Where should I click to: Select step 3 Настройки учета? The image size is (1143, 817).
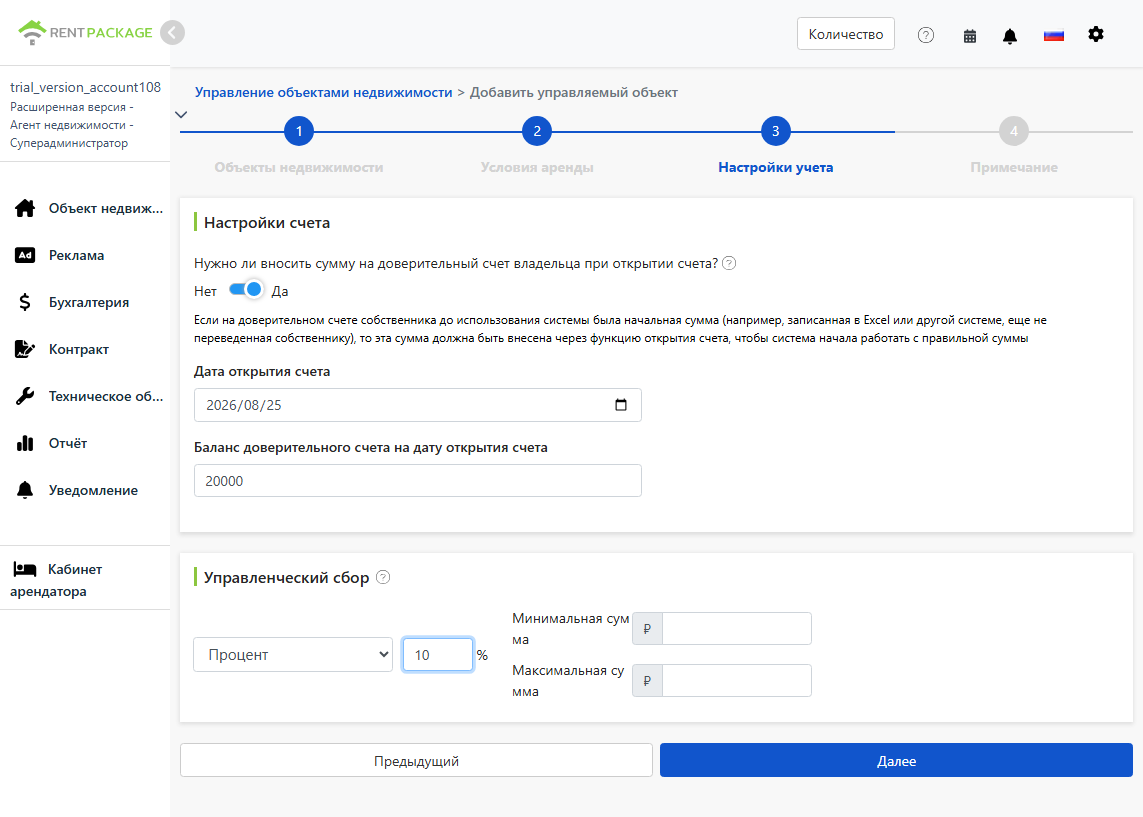click(776, 131)
